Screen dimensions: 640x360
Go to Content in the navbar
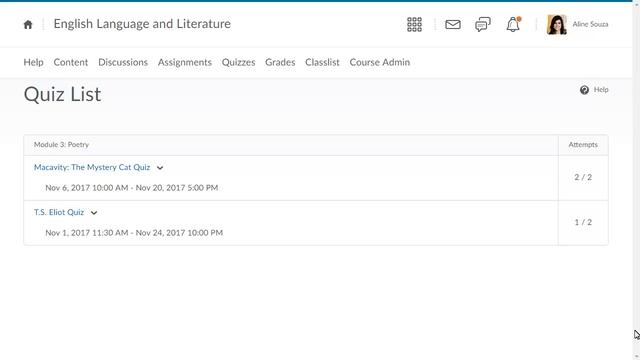[x=71, y=62]
